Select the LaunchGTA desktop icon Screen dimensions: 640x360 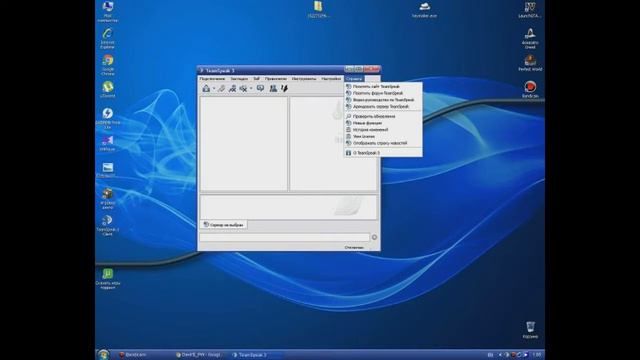point(530,10)
